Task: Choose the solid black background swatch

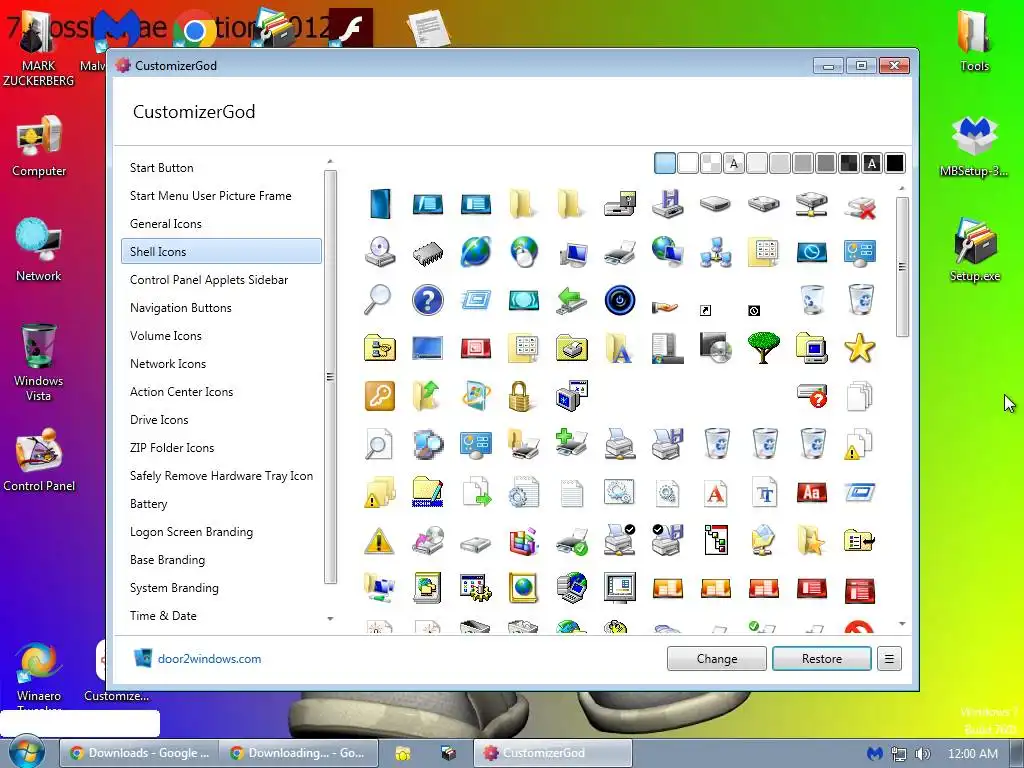Action: click(895, 163)
